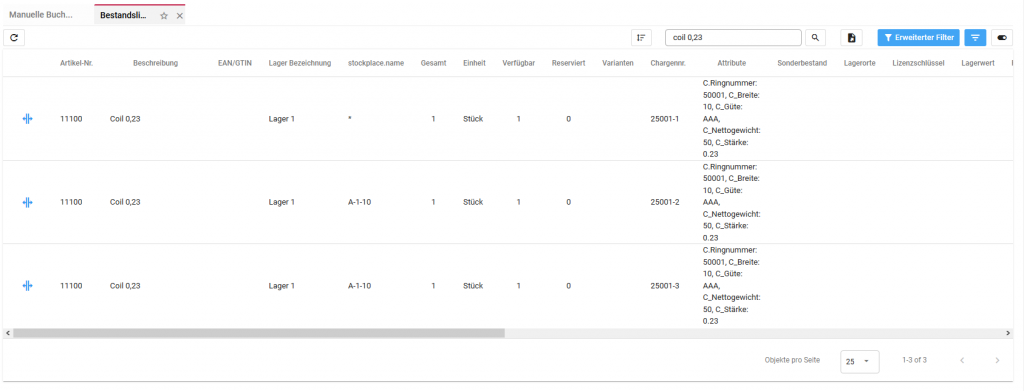Go to previous page chevron
1024x391 pixels.
(x=962, y=360)
